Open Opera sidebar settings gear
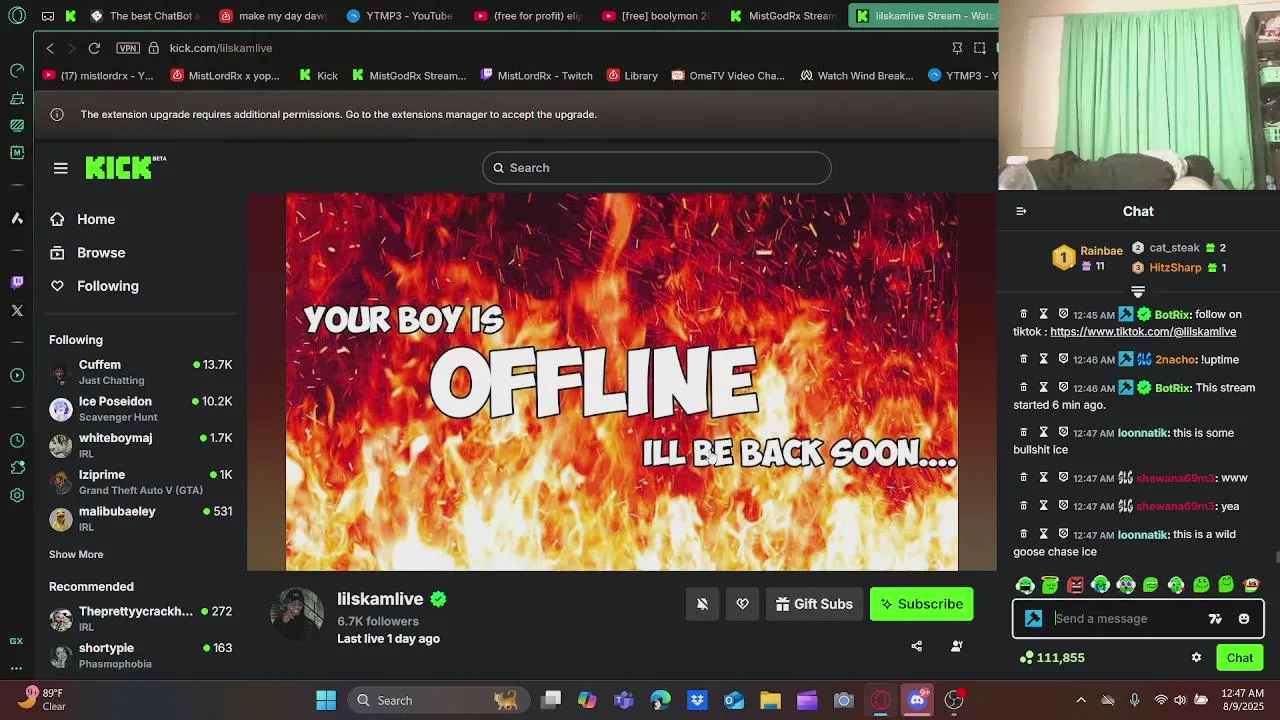This screenshot has height=720, width=1280. pyautogui.click(x=17, y=495)
